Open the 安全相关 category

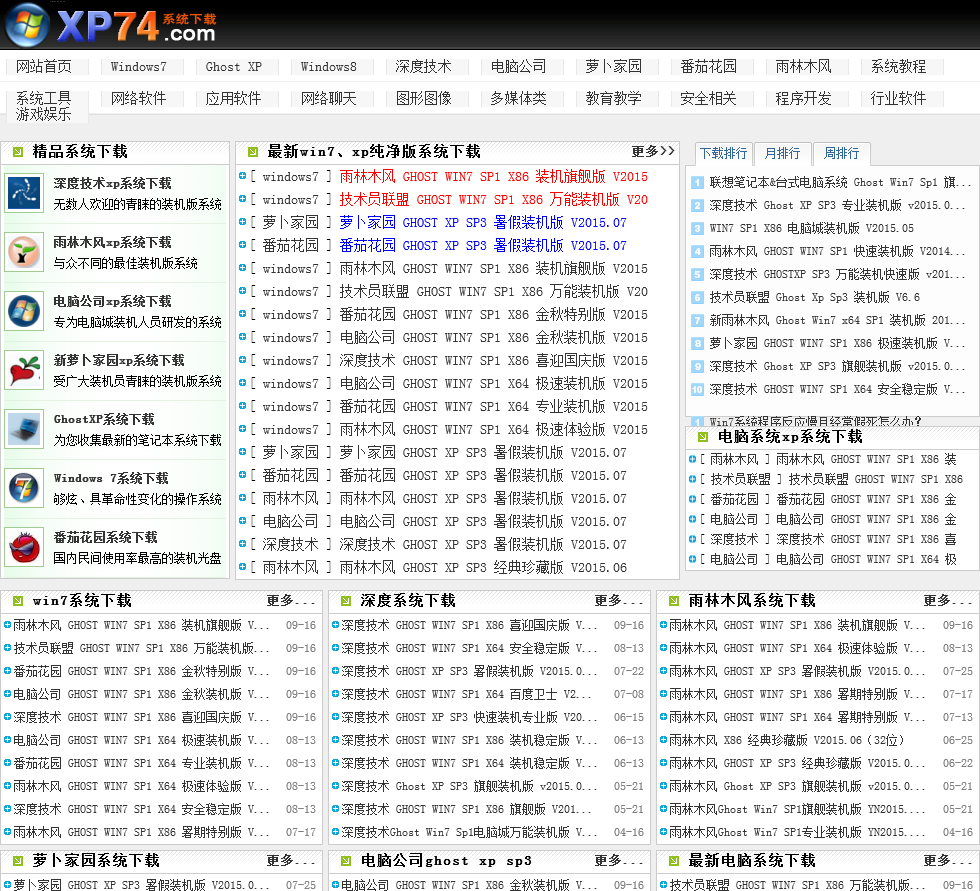point(709,99)
